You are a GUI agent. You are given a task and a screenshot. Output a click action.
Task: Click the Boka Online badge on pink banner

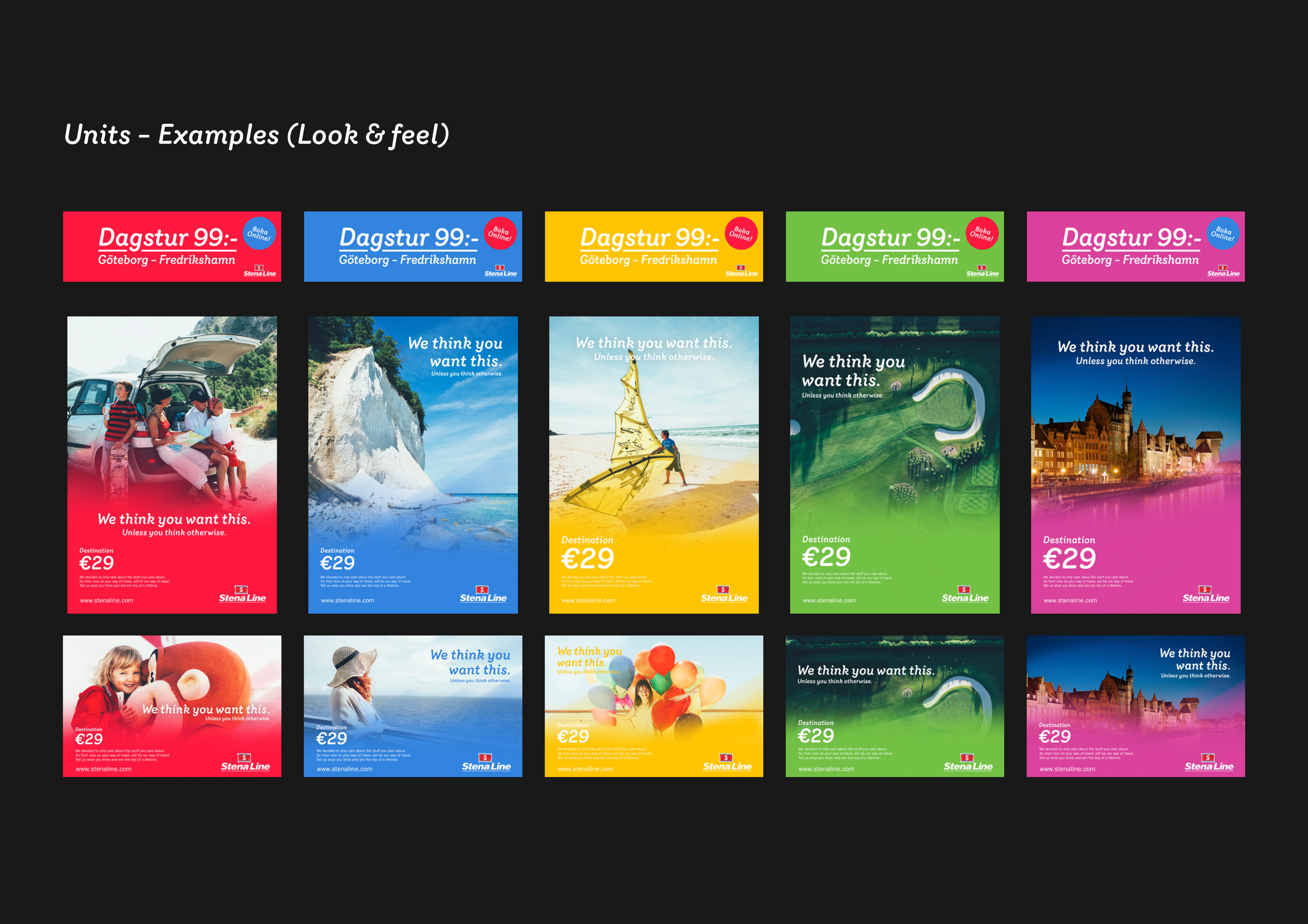click(1223, 233)
